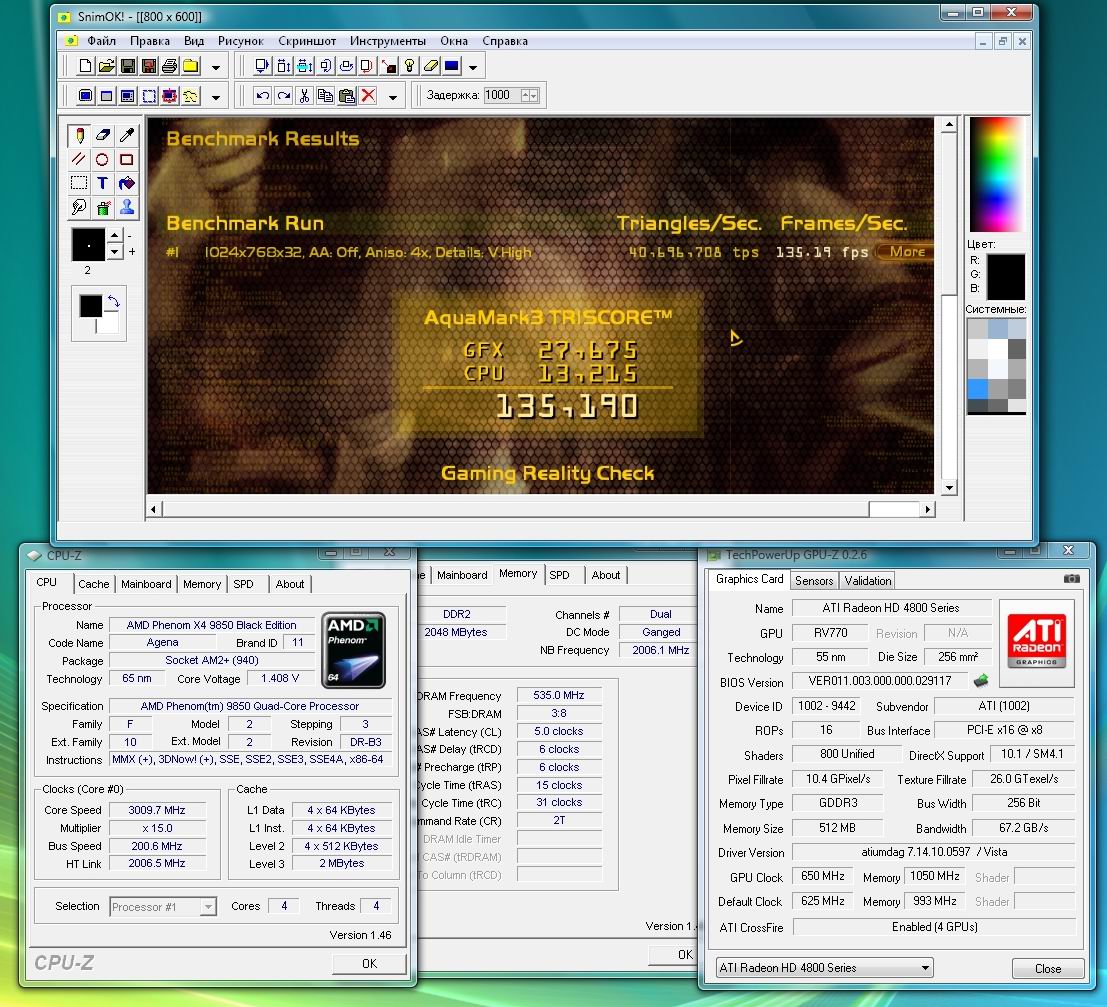
Task: Open About tab in front CPU-Z
Action: click(x=289, y=584)
